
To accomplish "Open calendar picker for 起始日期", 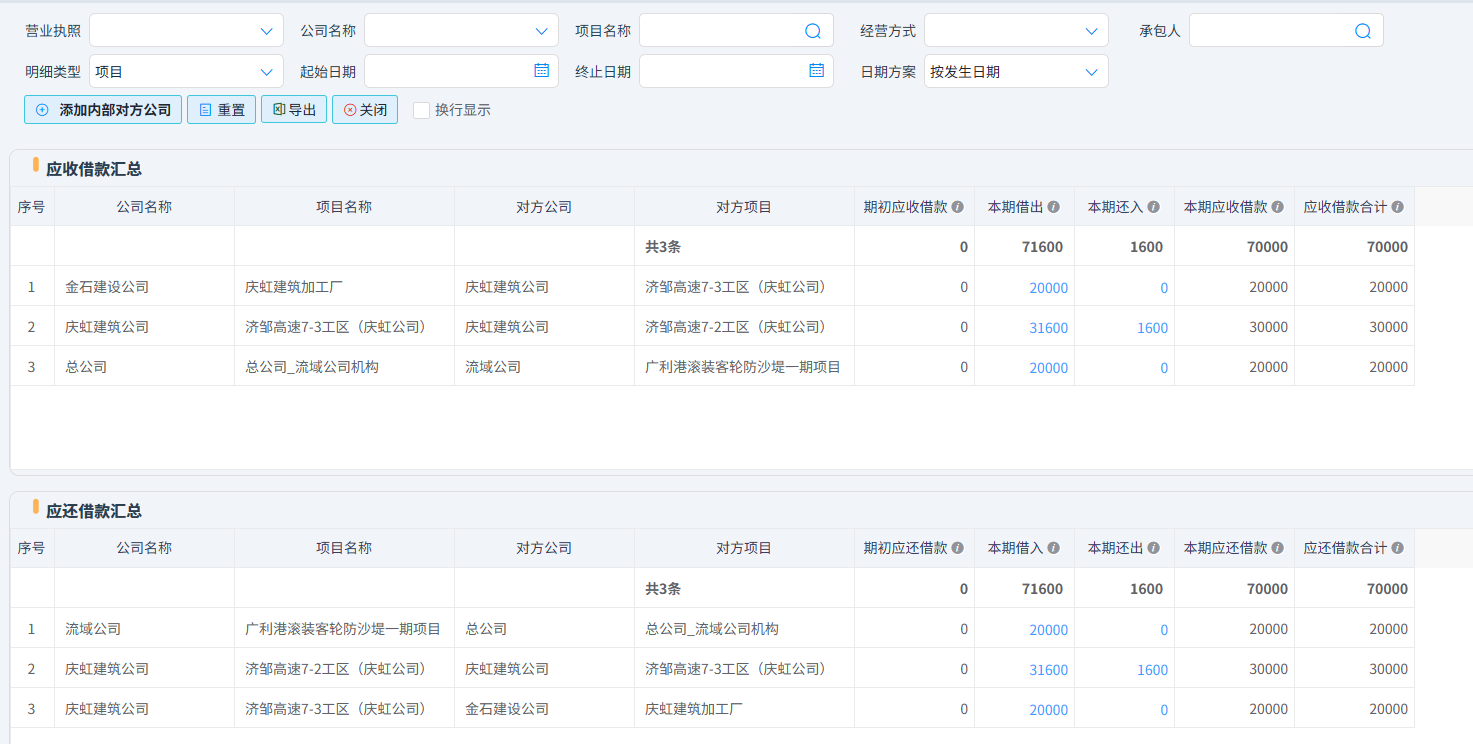I will pyautogui.click(x=541, y=71).
